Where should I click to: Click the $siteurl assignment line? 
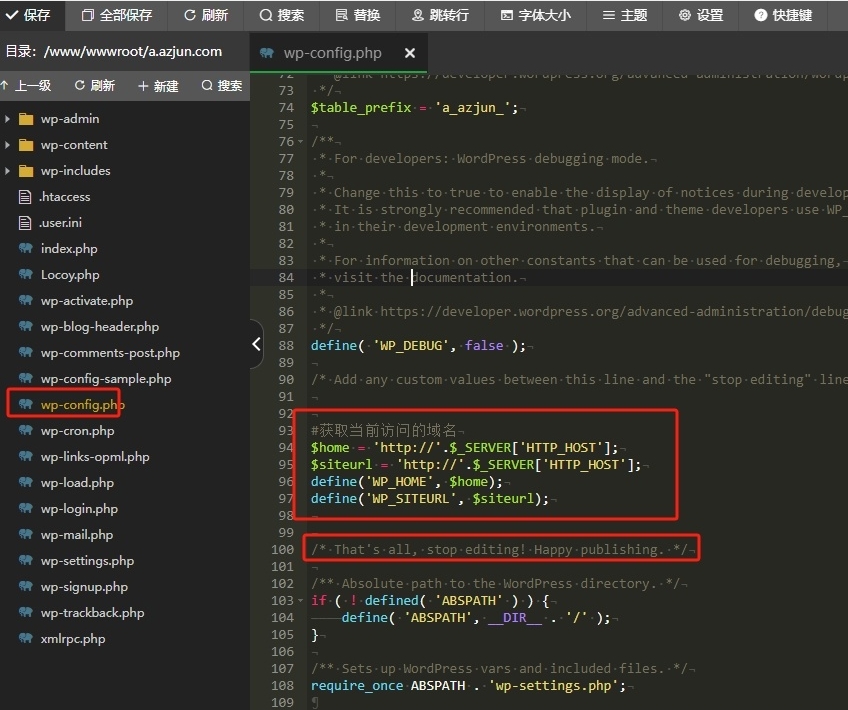476,465
